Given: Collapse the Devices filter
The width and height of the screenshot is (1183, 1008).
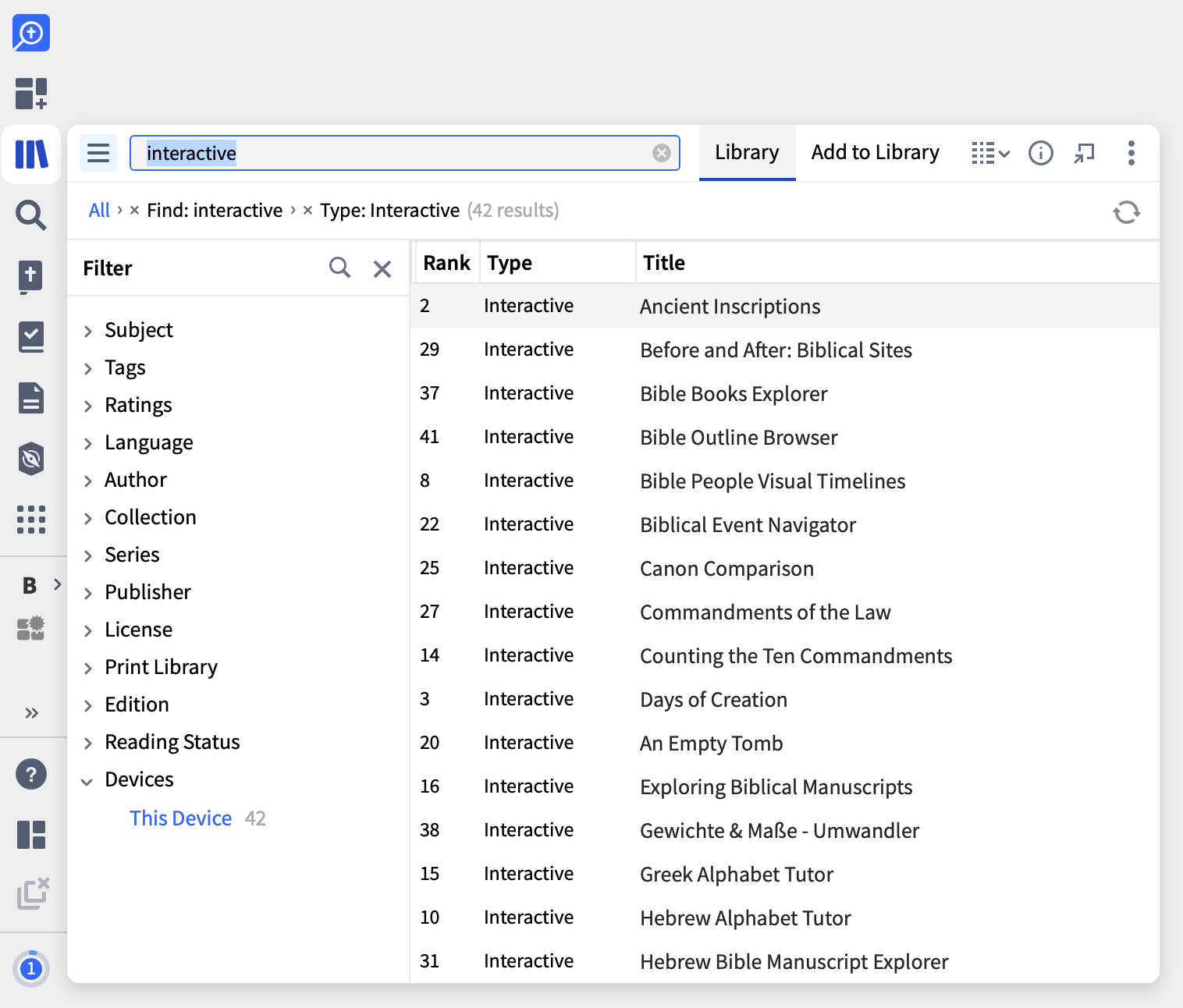Looking at the screenshot, I should [x=87, y=781].
